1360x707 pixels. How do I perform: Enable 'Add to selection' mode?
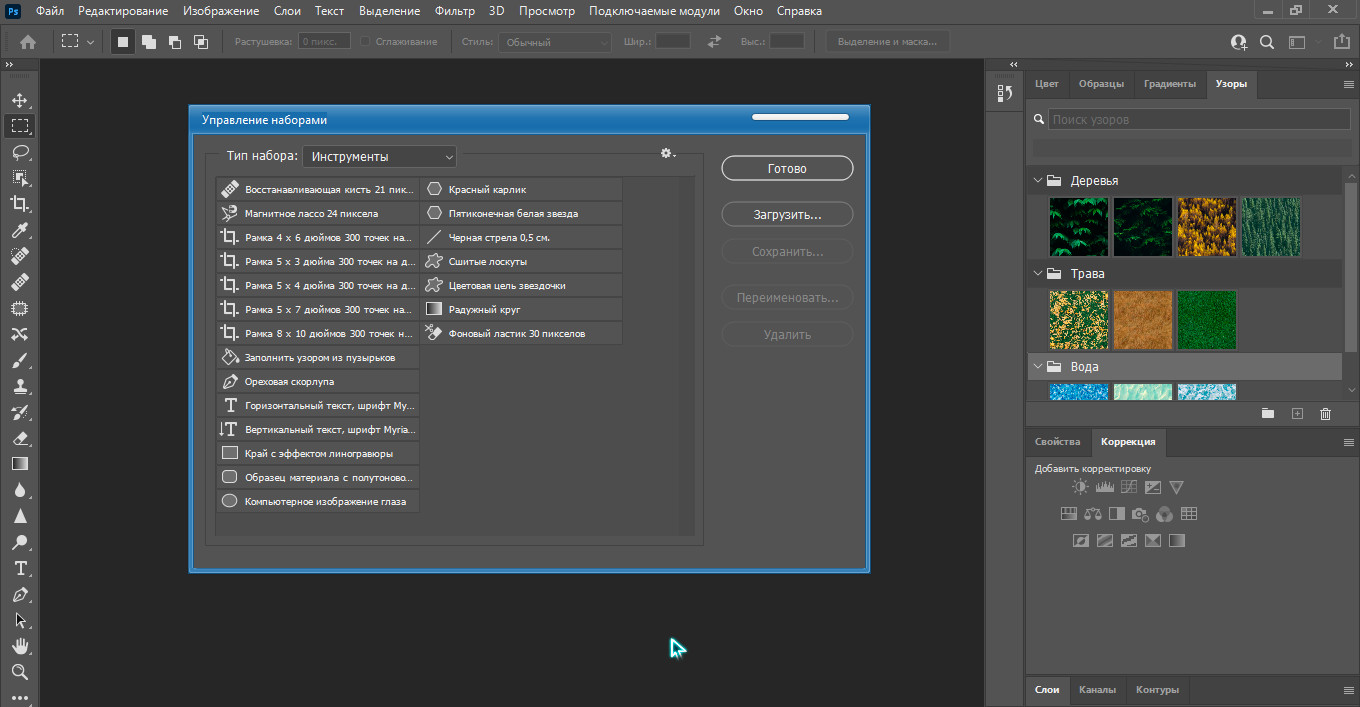tap(148, 42)
